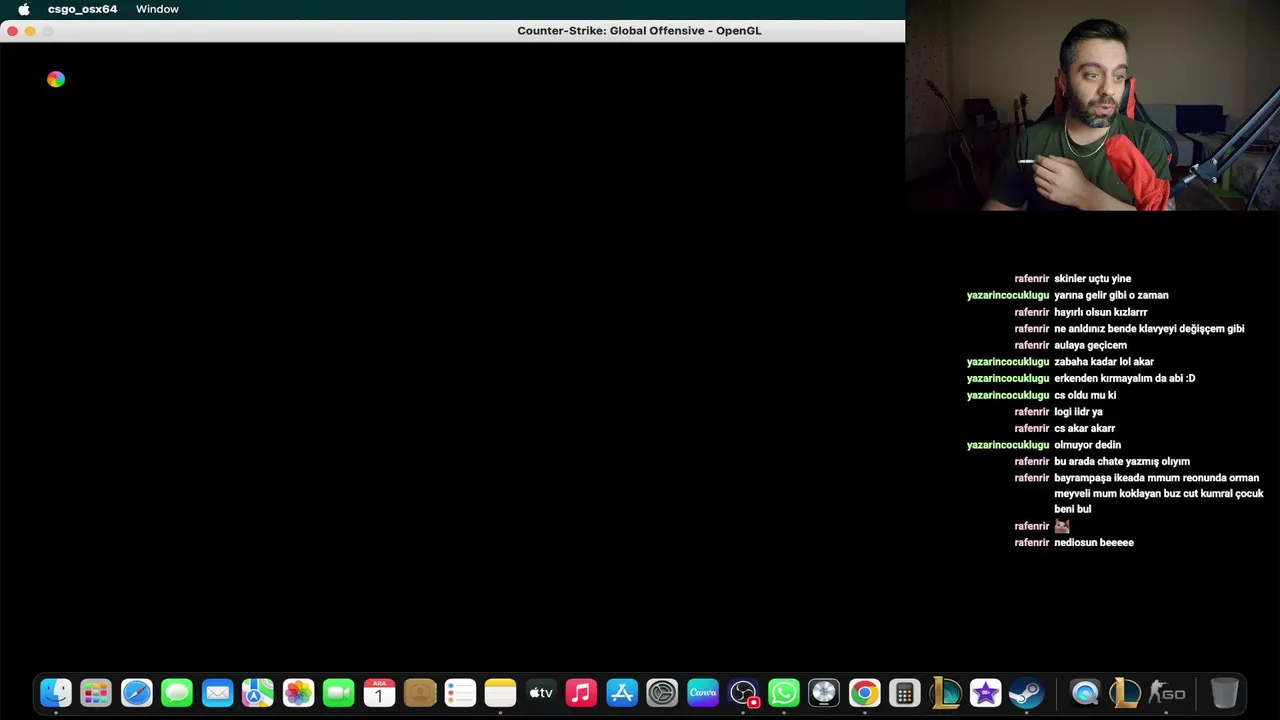Switch to OBS from the Dock
Image resolution: width=1280 pixels, height=720 pixels.
tap(743, 693)
